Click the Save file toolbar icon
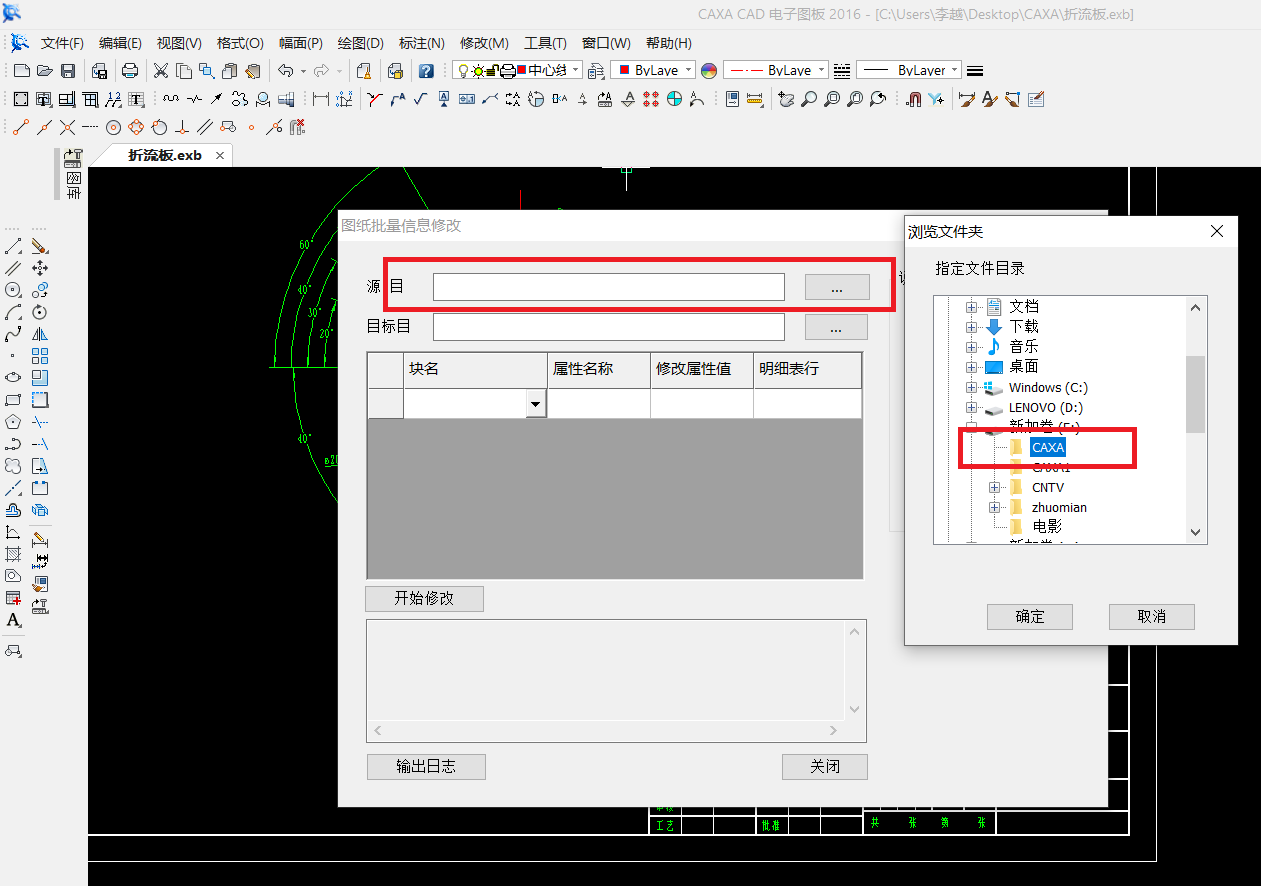Viewport: 1261px width, 886px height. pos(68,71)
